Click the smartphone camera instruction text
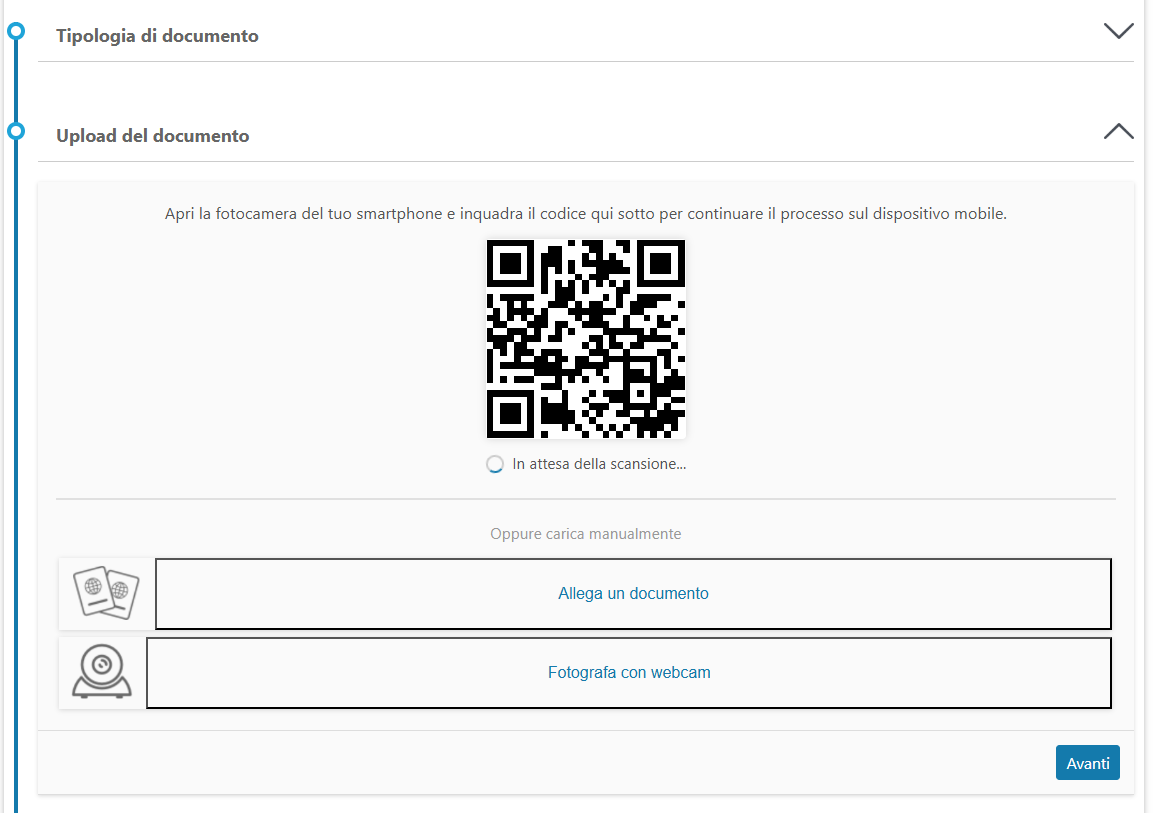The image size is (1153, 813). pos(586,214)
